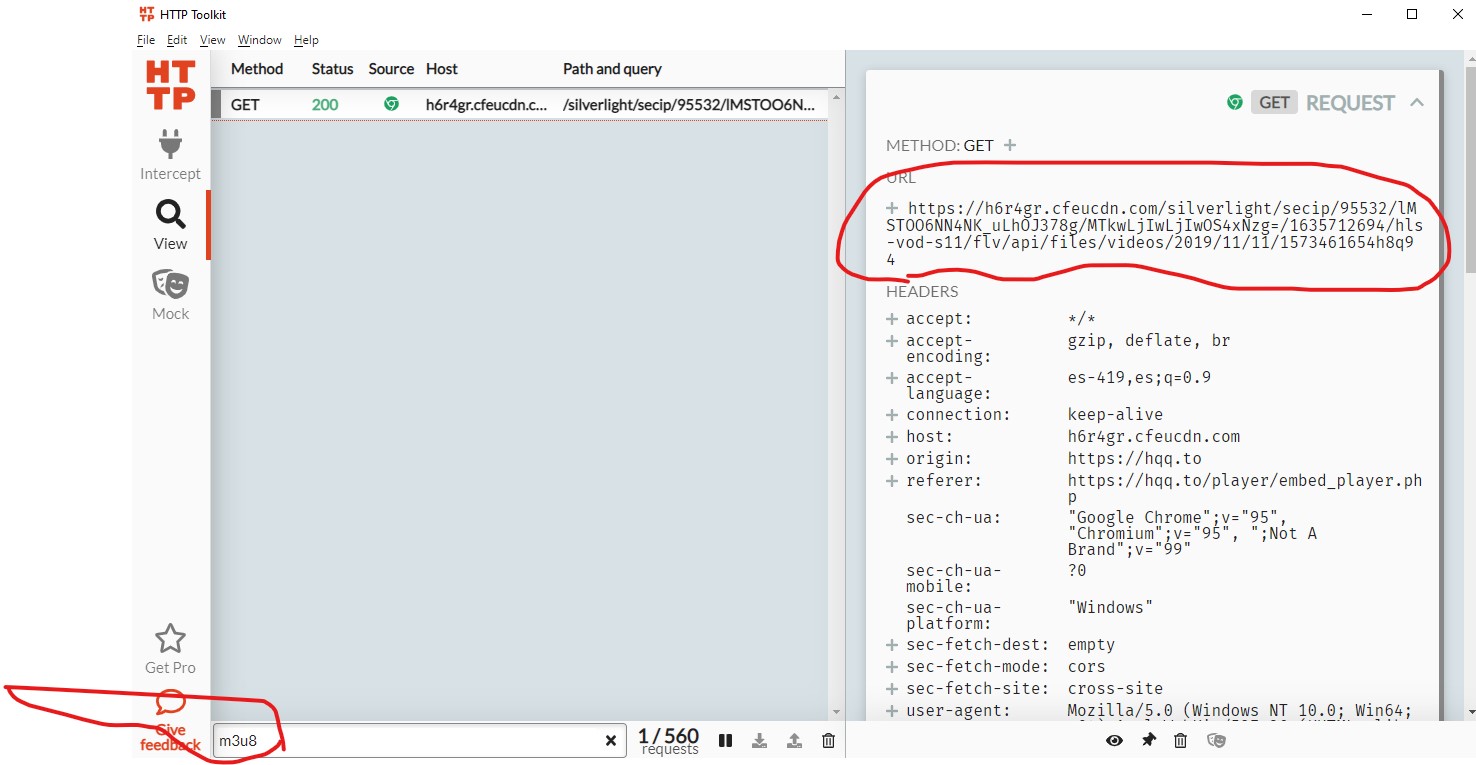The height and width of the screenshot is (765, 1476).
Task: Click the Get Pro star icon
Action: point(170,638)
